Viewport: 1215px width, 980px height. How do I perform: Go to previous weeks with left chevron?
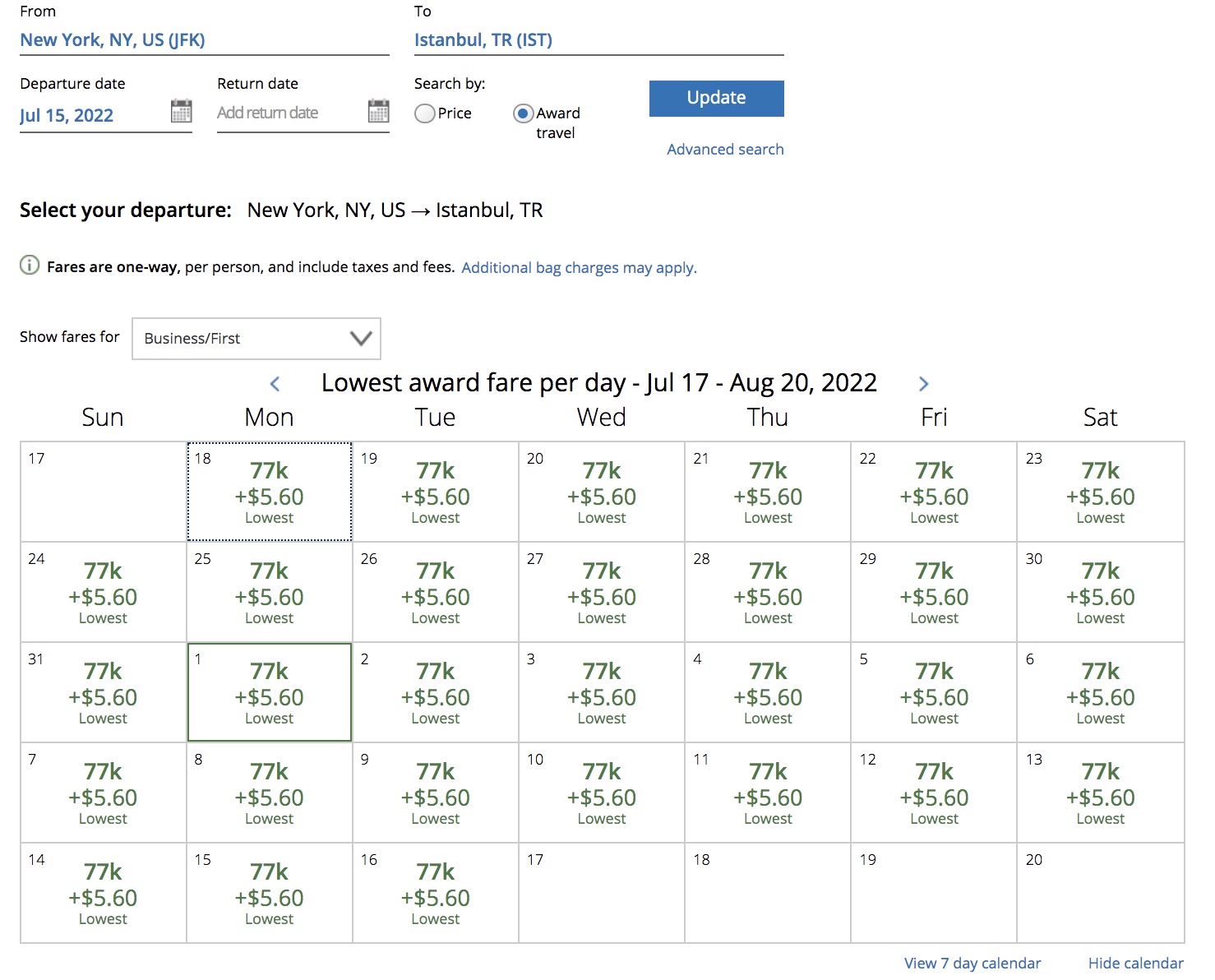point(275,384)
